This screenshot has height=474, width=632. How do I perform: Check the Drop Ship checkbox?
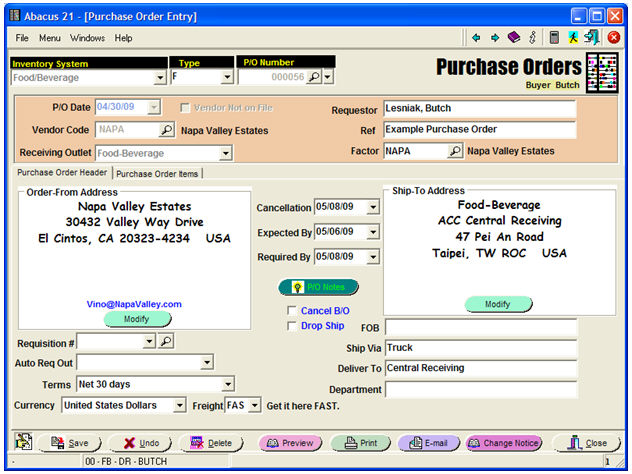(292, 326)
